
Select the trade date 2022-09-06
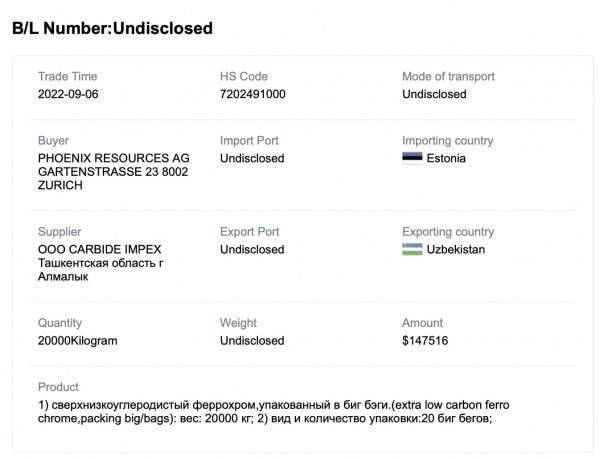(x=68, y=94)
